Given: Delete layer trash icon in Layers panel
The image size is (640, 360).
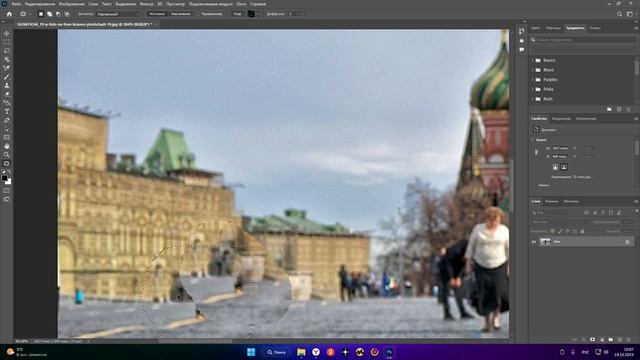Looking at the screenshot, I should 629,340.
